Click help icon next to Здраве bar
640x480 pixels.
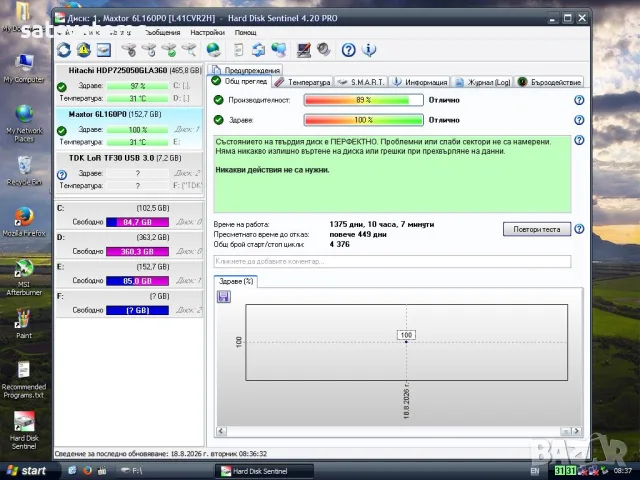[x=579, y=120]
